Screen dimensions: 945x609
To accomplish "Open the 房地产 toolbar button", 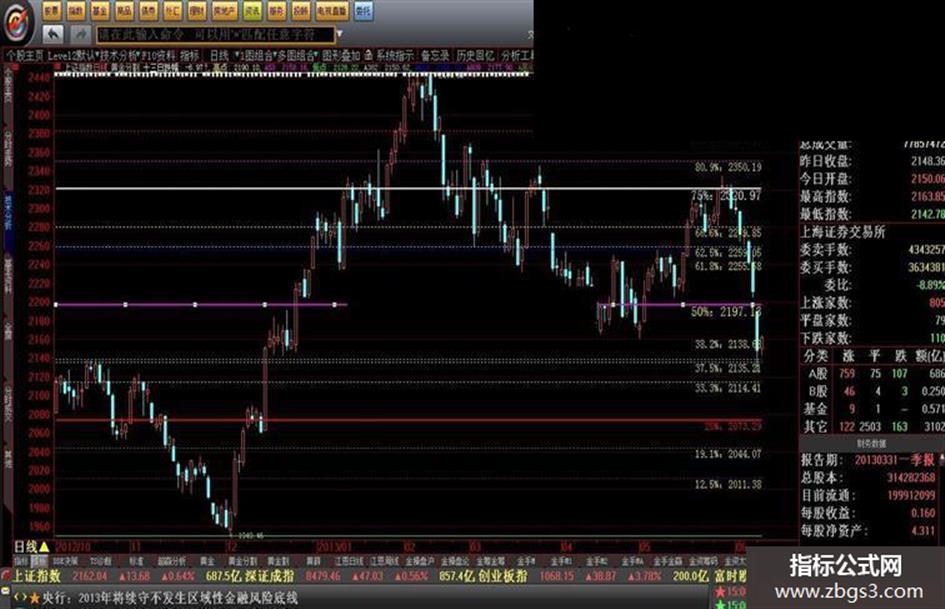I will click(x=224, y=11).
